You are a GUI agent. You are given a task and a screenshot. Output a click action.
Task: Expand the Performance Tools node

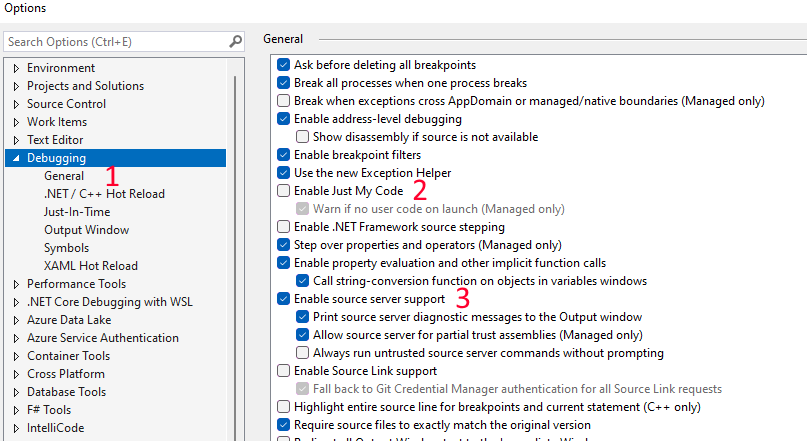(16, 284)
